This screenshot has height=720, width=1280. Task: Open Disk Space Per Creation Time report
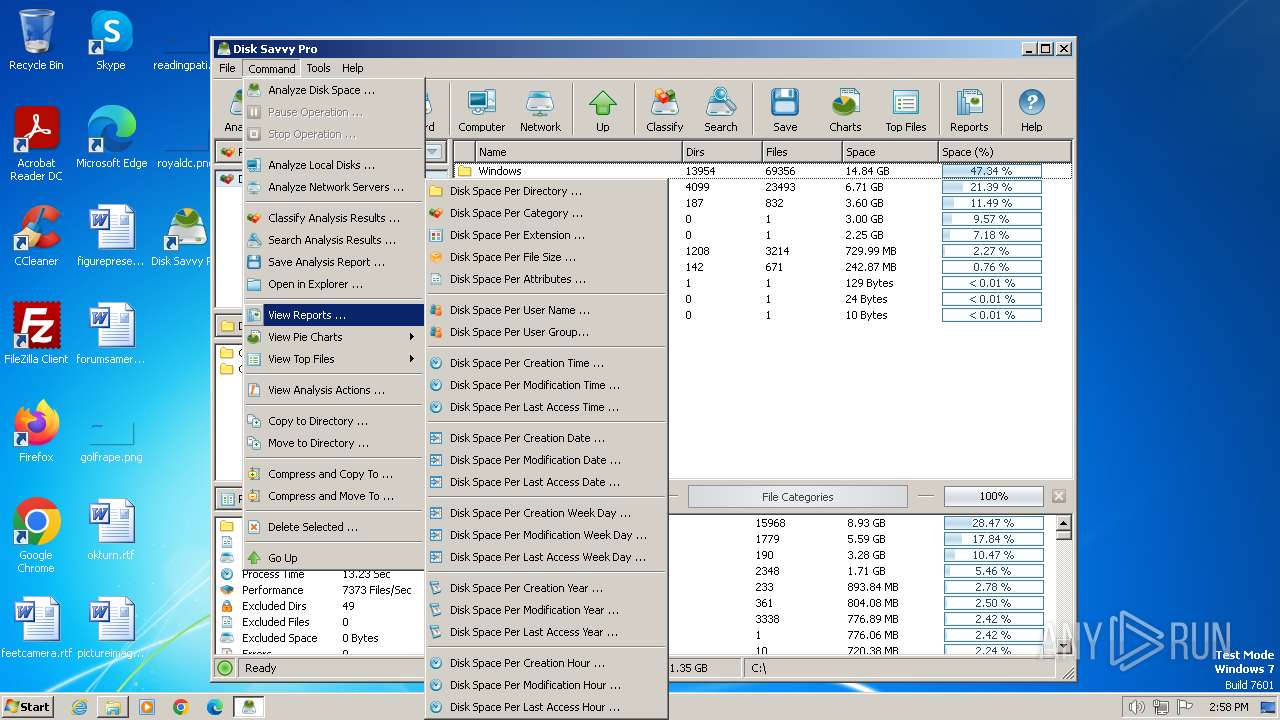[x=546, y=363]
